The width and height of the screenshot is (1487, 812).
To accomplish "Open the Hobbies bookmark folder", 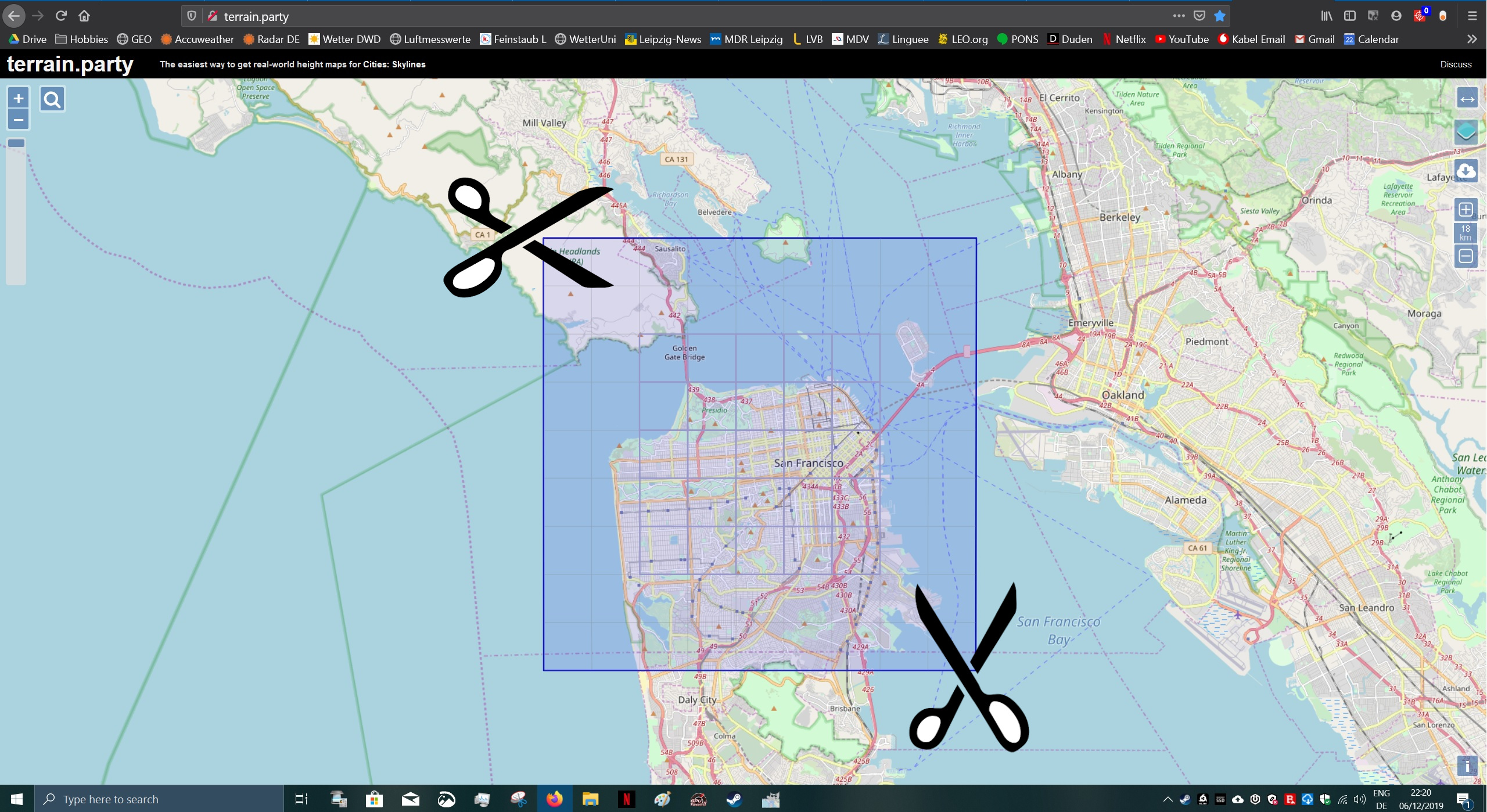I will click(x=82, y=39).
